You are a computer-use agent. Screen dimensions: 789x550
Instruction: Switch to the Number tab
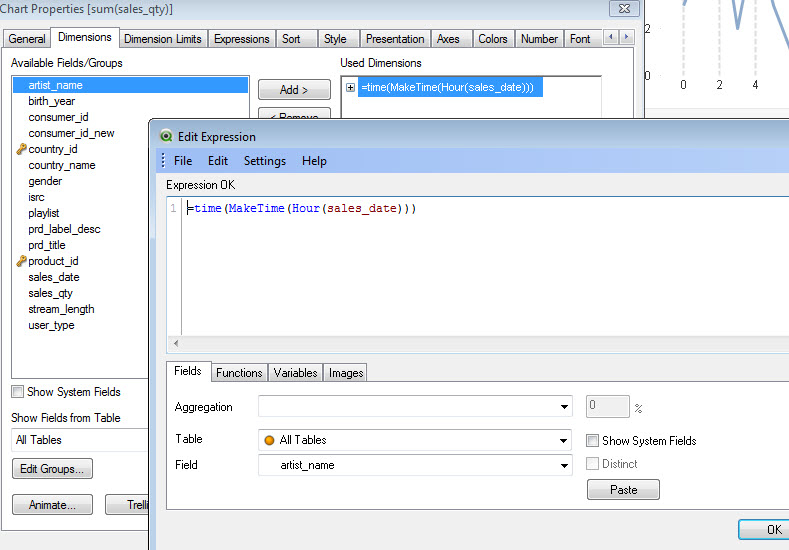[539, 39]
